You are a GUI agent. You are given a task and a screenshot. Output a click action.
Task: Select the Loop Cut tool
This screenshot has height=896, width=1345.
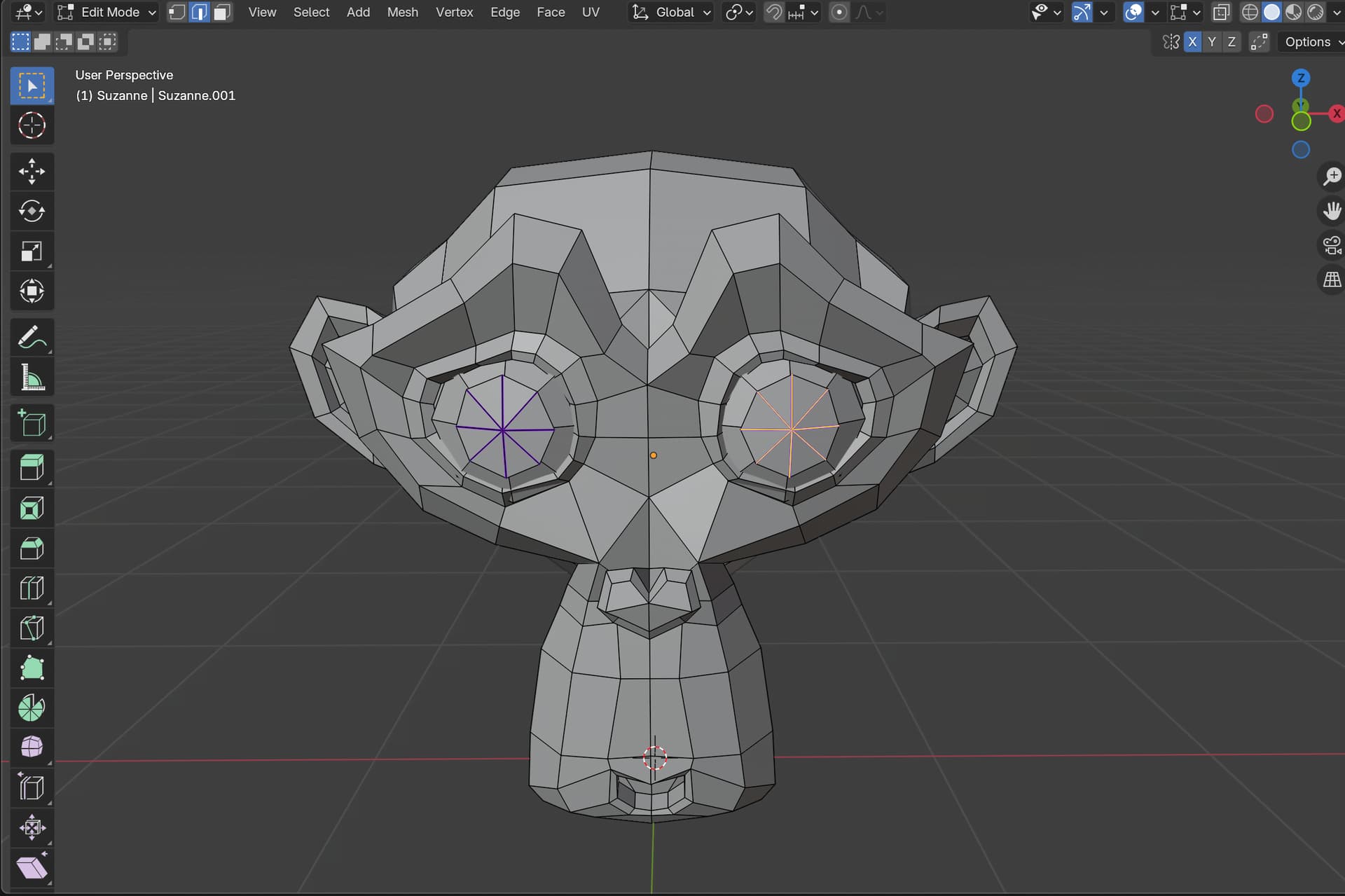pos(32,588)
